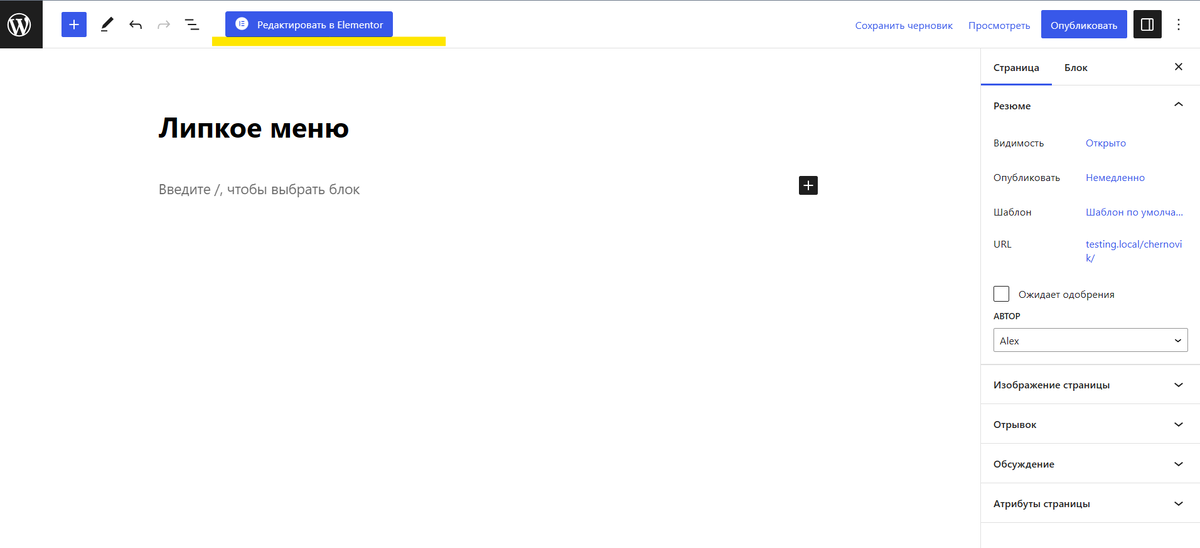Click Сохранить черновик link

tap(904, 25)
